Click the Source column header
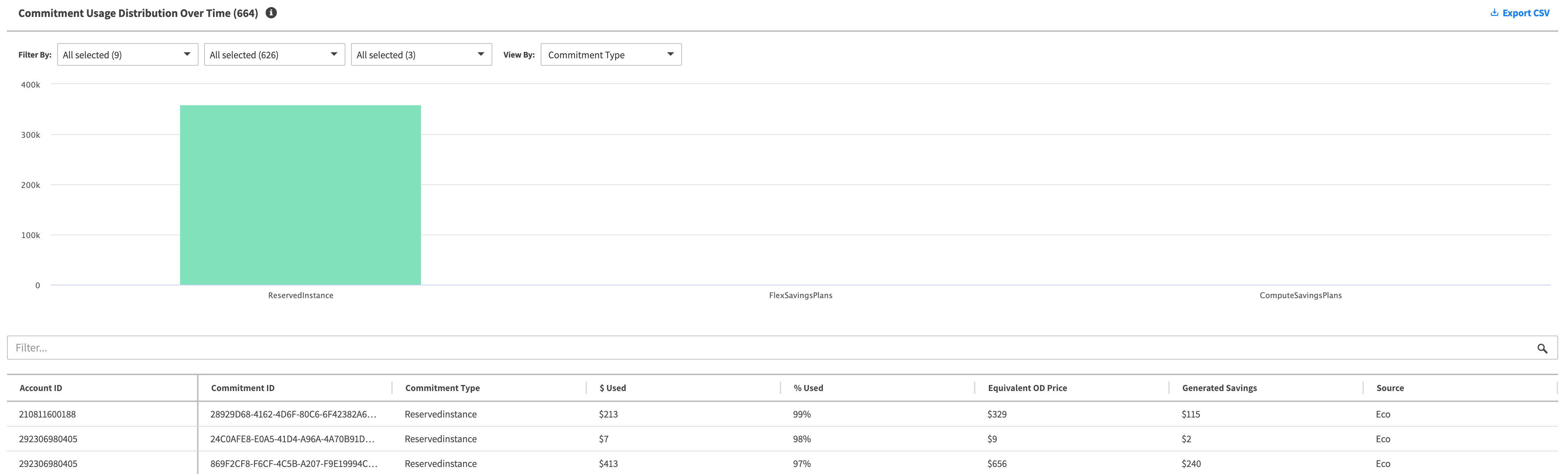This screenshot has width=1568, height=474. pyautogui.click(x=1390, y=388)
